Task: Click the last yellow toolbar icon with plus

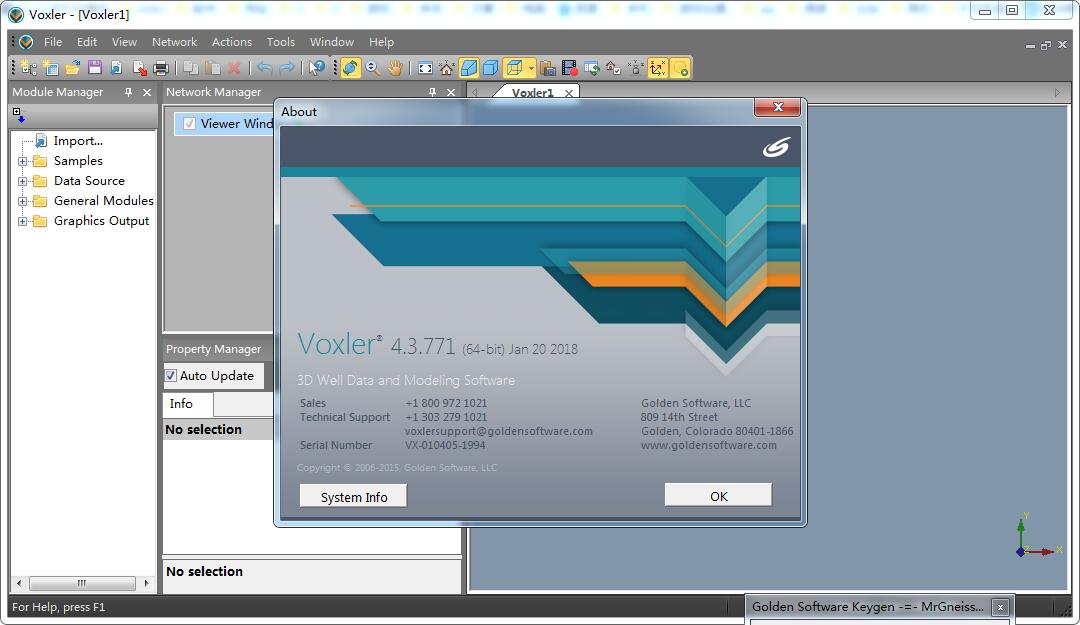Action: [680, 68]
